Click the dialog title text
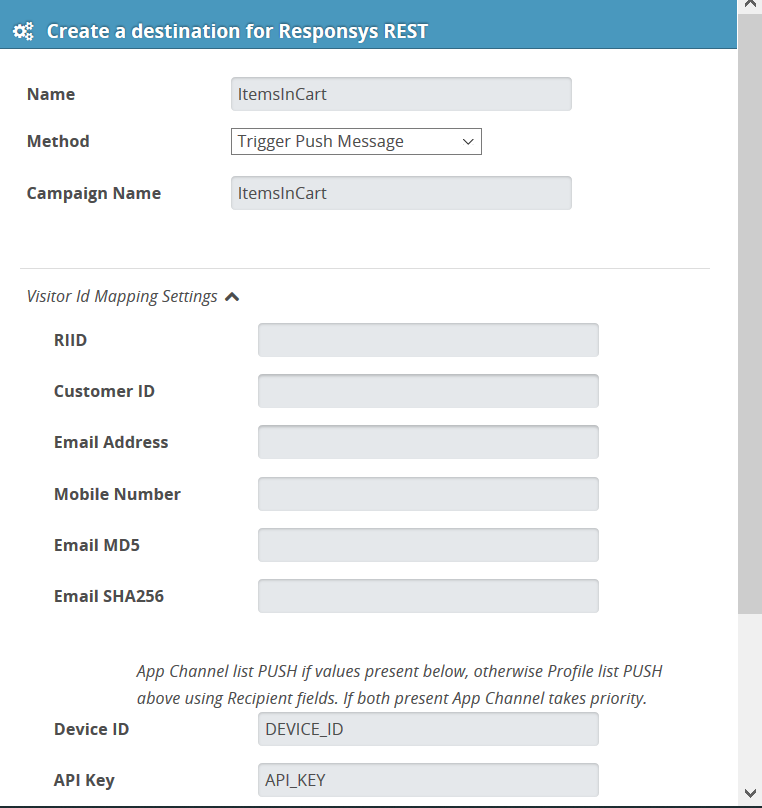The height and width of the screenshot is (808, 762). point(237,31)
